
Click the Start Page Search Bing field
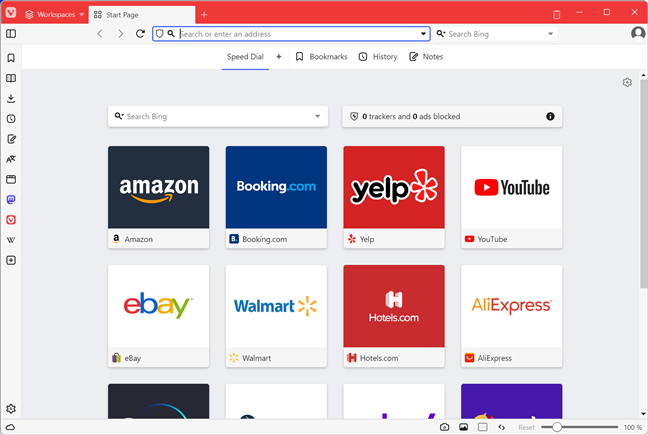pyautogui.click(x=218, y=116)
